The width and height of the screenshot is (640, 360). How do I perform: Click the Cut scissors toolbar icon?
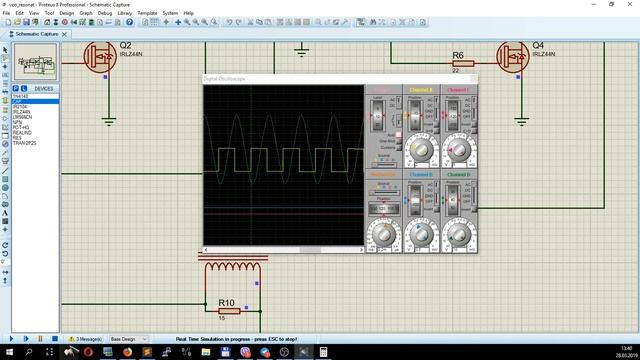(x=250, y=22)
